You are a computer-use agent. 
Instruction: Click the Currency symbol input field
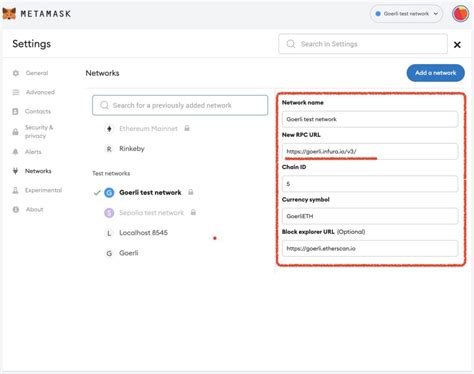(370, 216)
